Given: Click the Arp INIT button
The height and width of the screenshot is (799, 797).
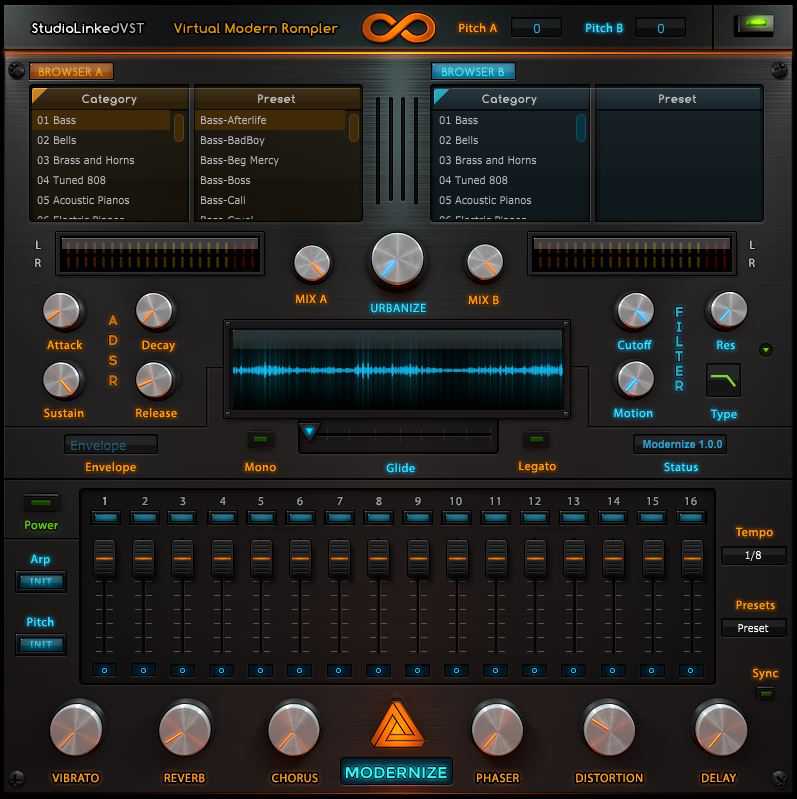Looking at the screenshot, I should 41,581.
